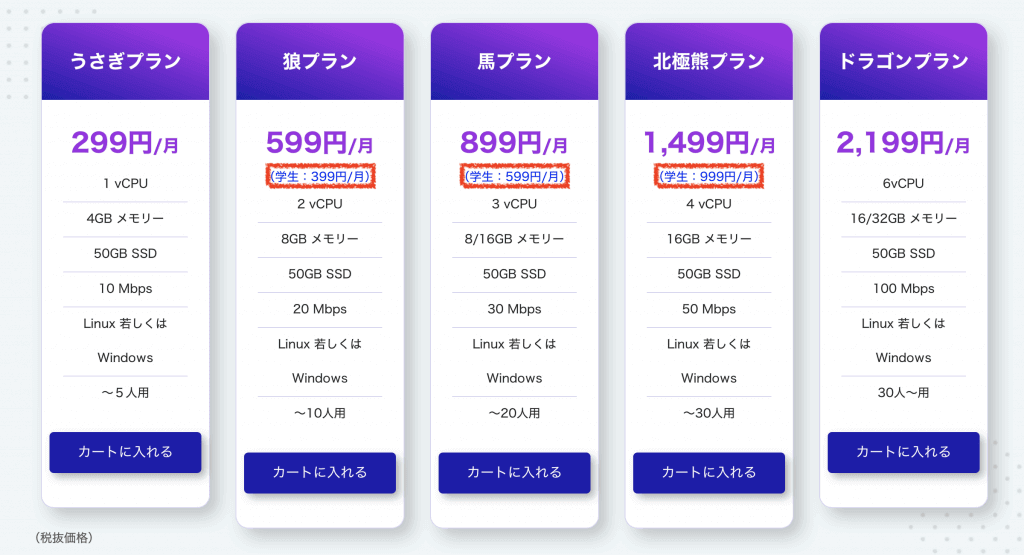Viewport: 1024px width, 555px height.
Task: Click the 北極熊プラン header title
Action: click(709, 61)
